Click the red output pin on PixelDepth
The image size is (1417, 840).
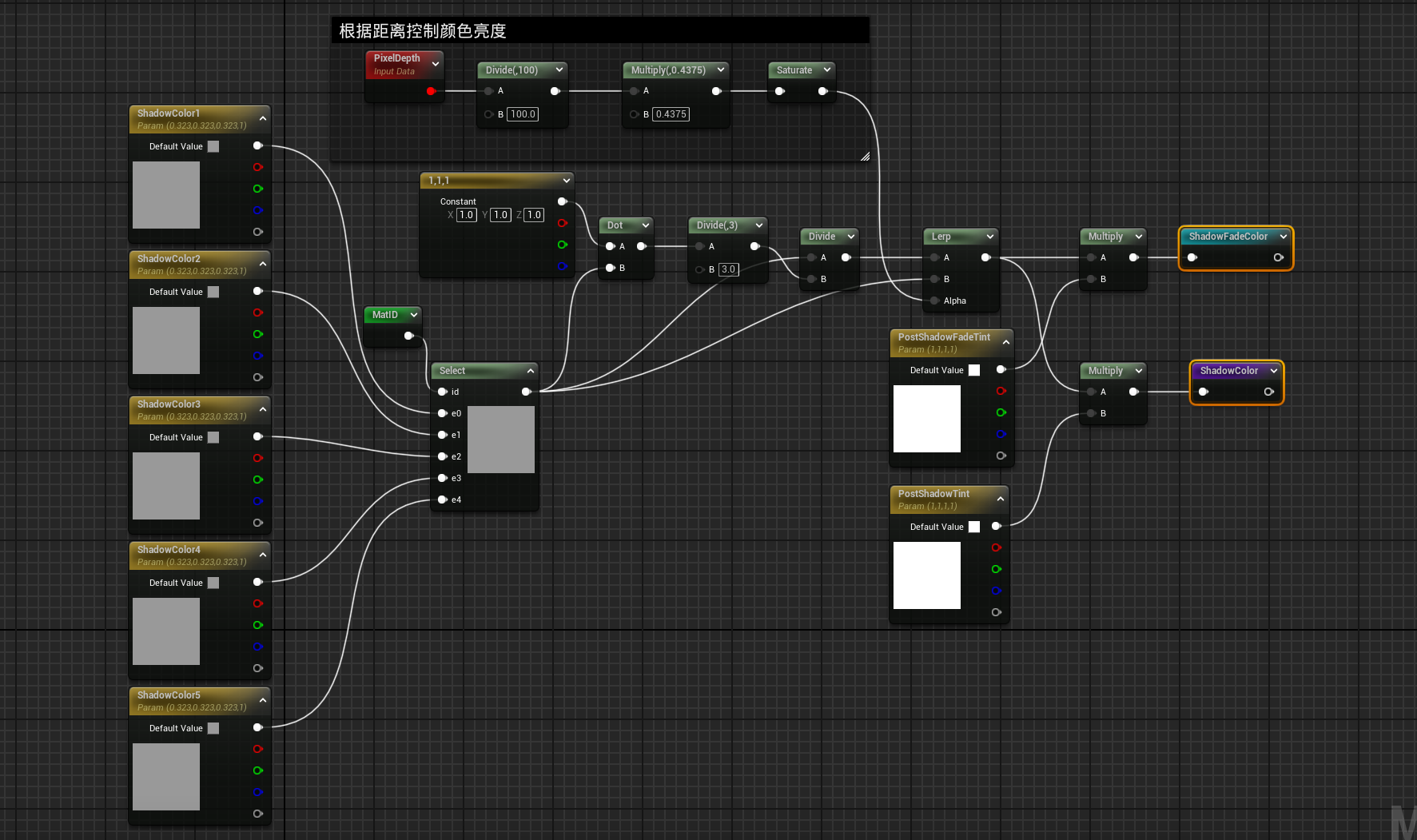(431, 91)
